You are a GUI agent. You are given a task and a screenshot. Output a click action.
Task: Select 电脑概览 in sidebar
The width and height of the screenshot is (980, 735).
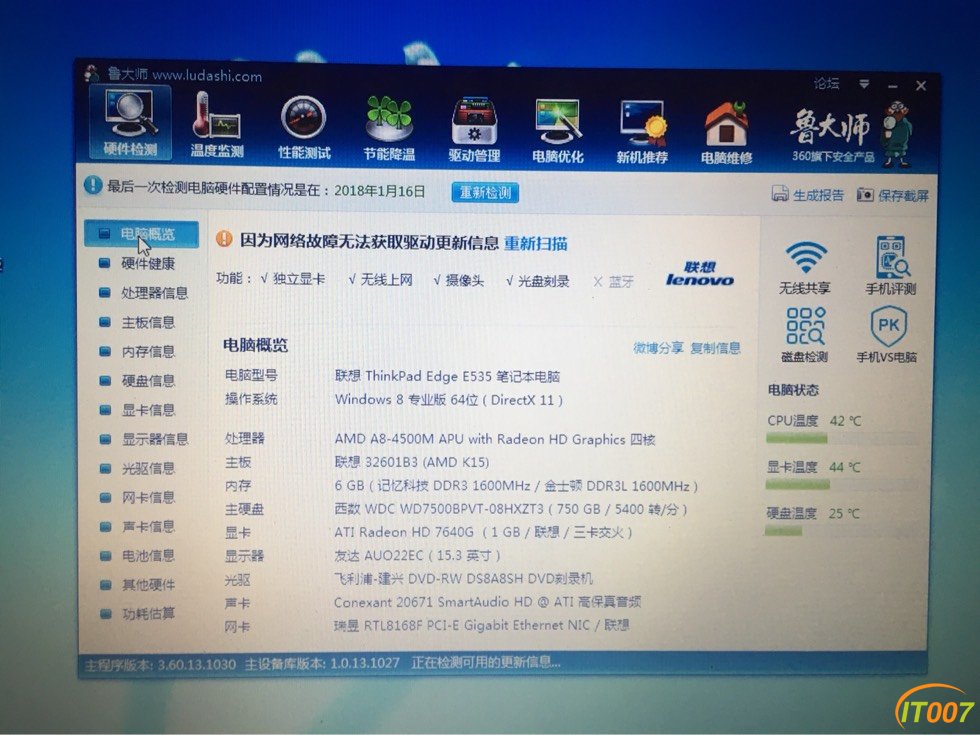141,234
